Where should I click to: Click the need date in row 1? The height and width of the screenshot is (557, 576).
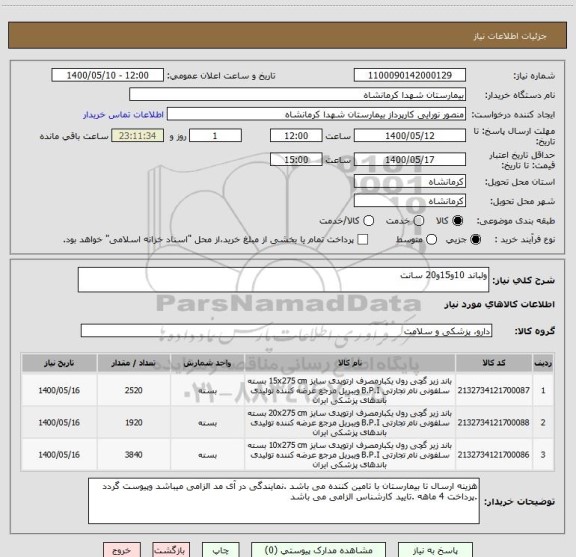(59, 390)
